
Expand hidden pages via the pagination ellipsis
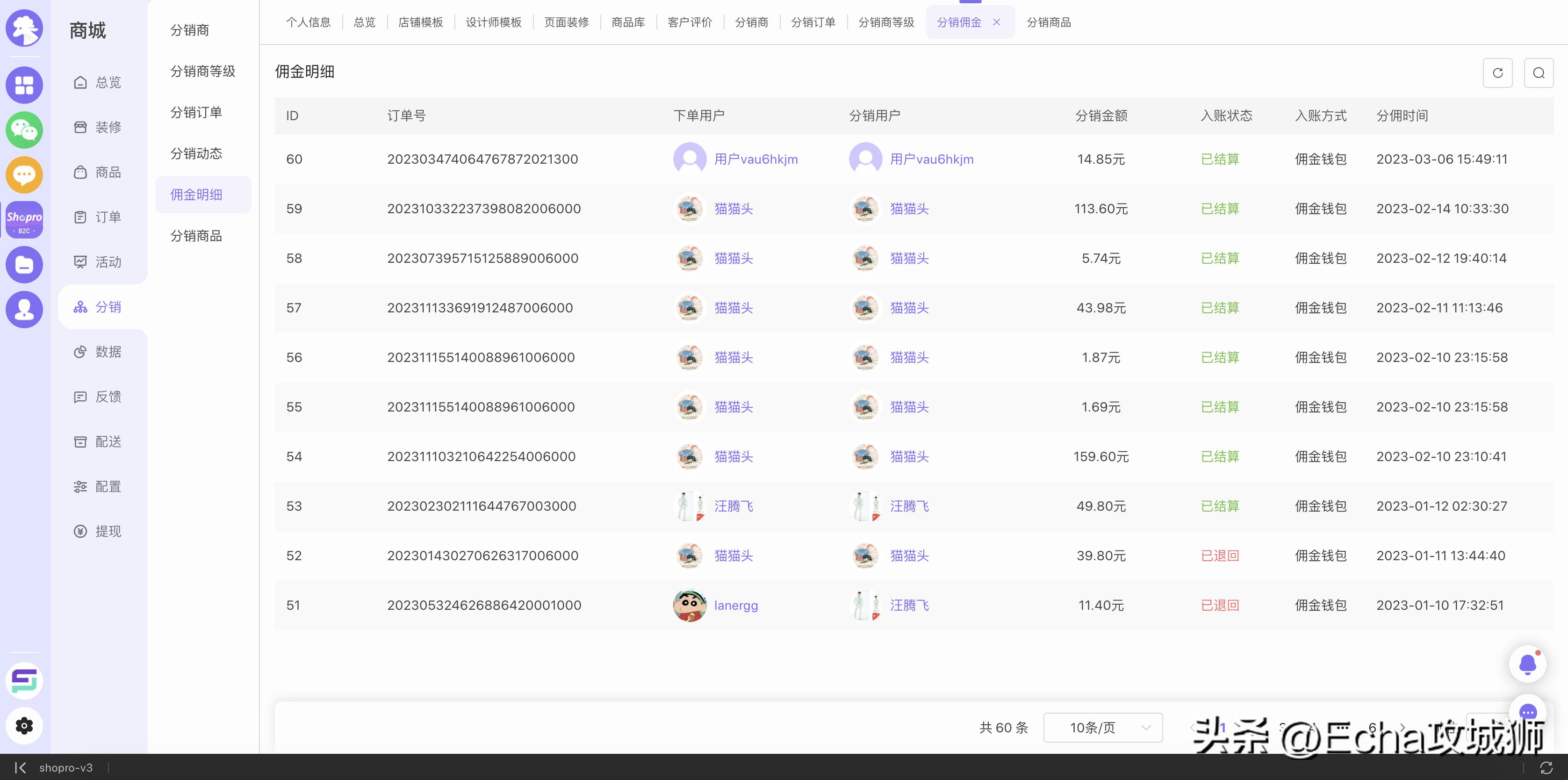point(1343,728)
